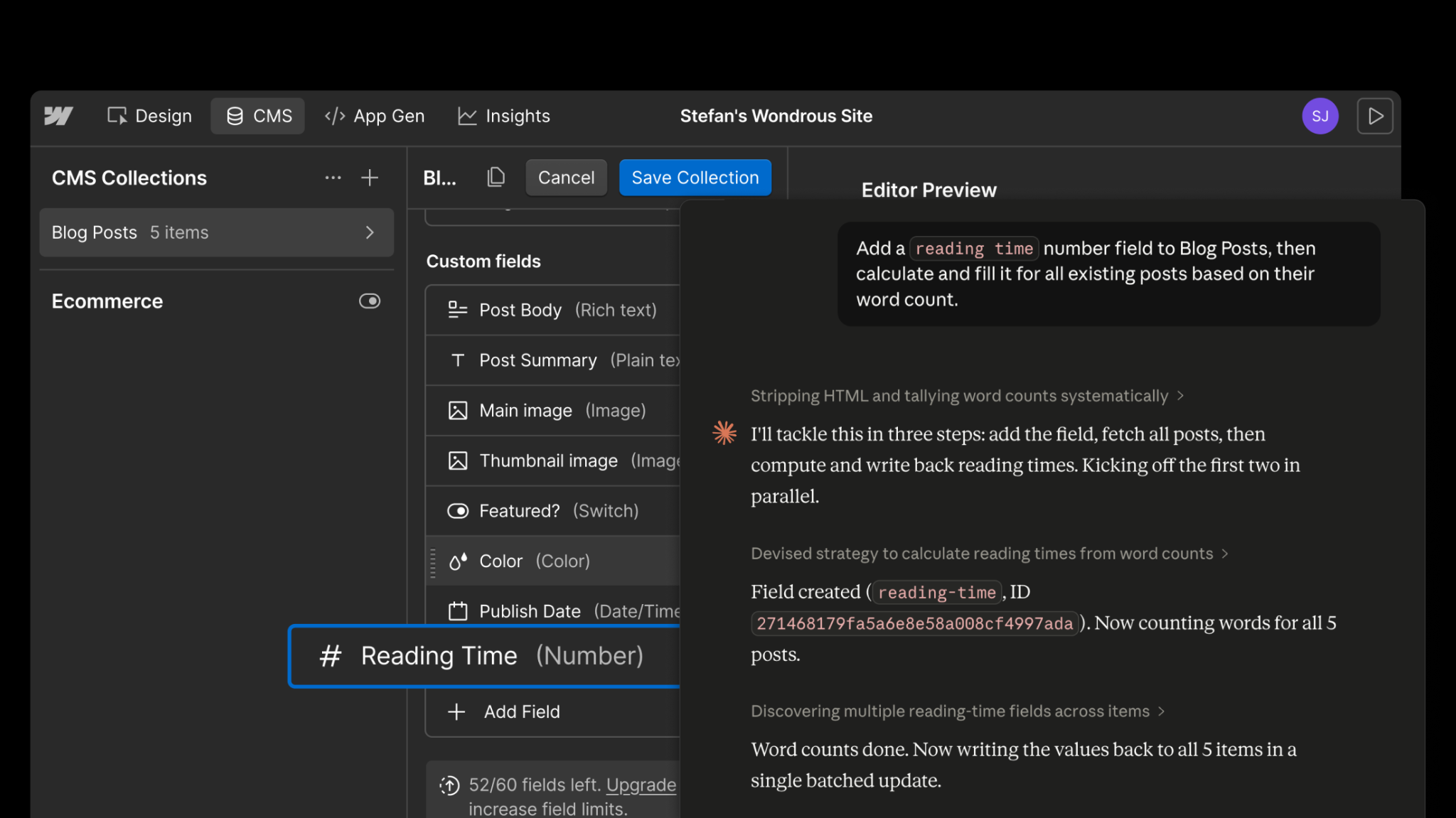This screenshot has height=818, width=1456.
Task: Click the SJ user avatar
Action: point(1319,116)
